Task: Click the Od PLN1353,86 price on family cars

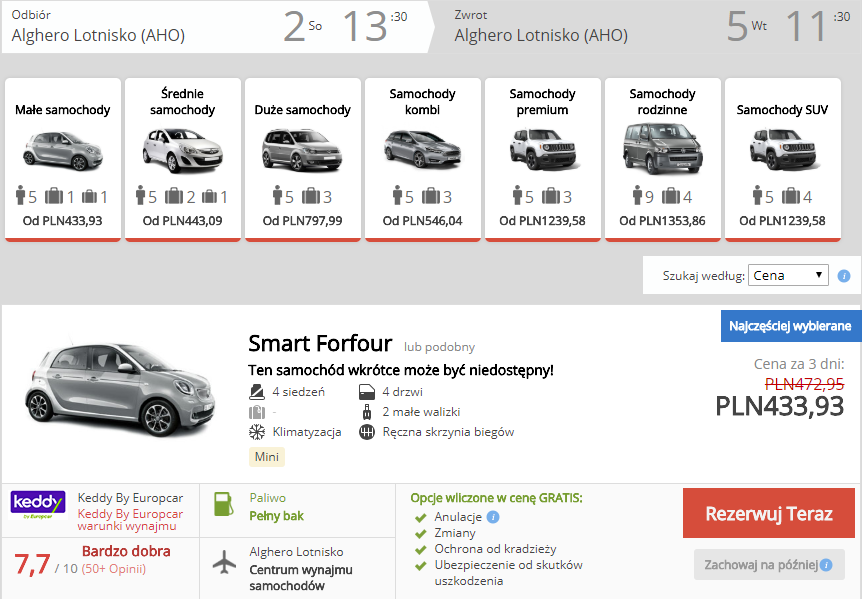Action: click(662, 221)
